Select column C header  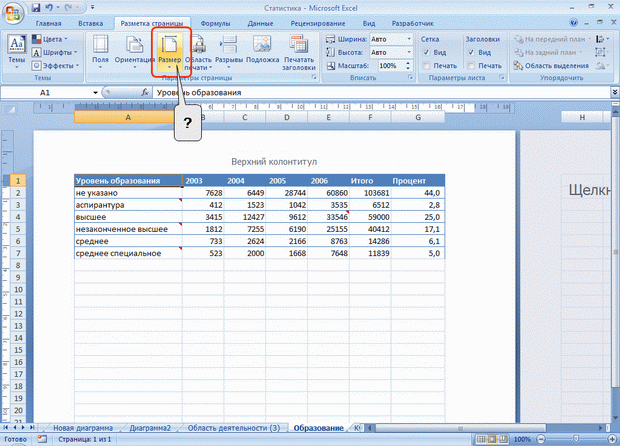pos(244,117)
